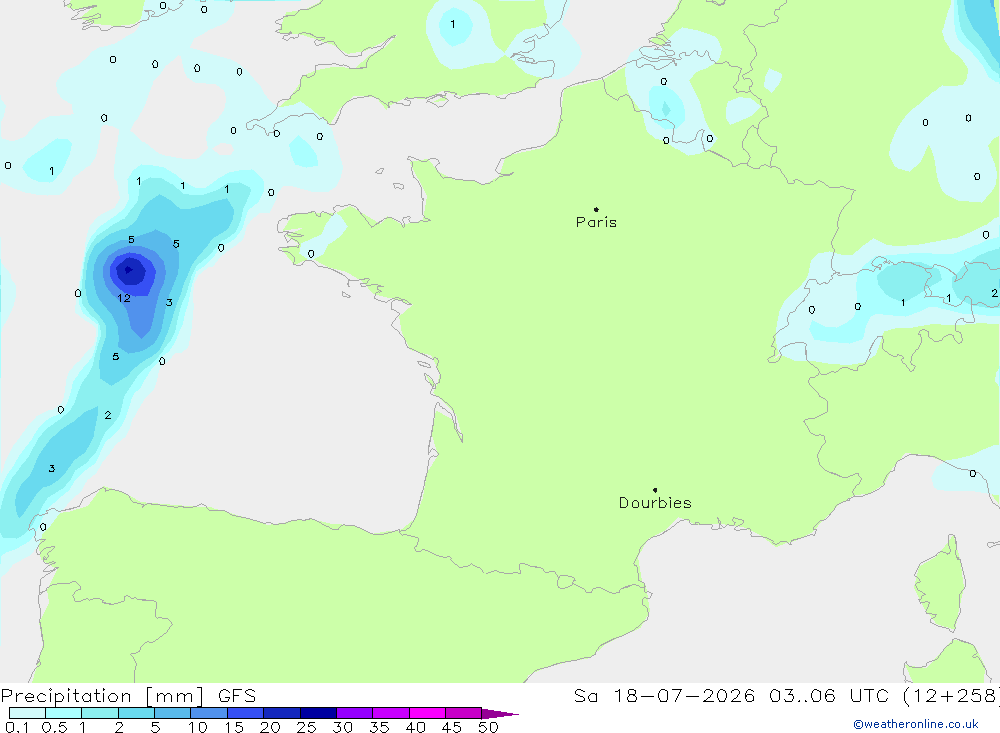Image resolution: width=1000 pixels, height=733 pixels.
Task: Click the 45 legend scale label
Action: click(452, 727)
